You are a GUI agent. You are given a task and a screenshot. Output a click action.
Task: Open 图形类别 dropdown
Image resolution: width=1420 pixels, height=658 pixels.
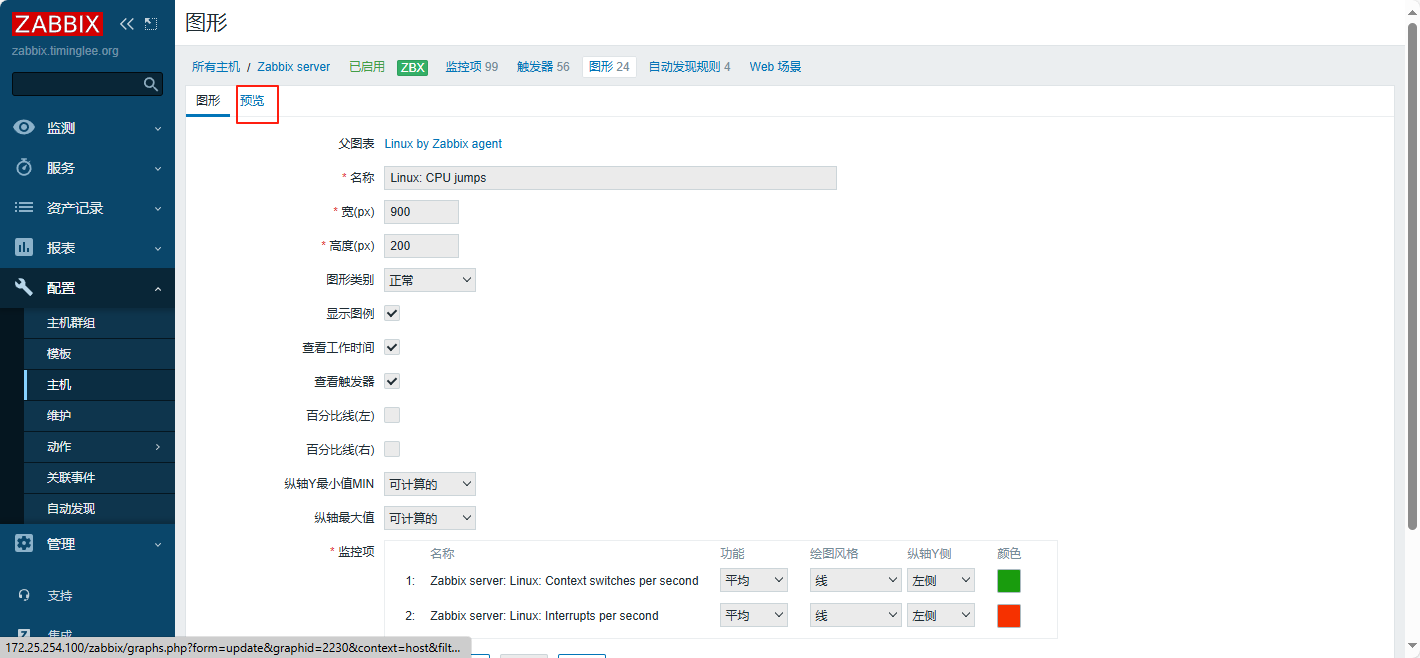point(430,280)
